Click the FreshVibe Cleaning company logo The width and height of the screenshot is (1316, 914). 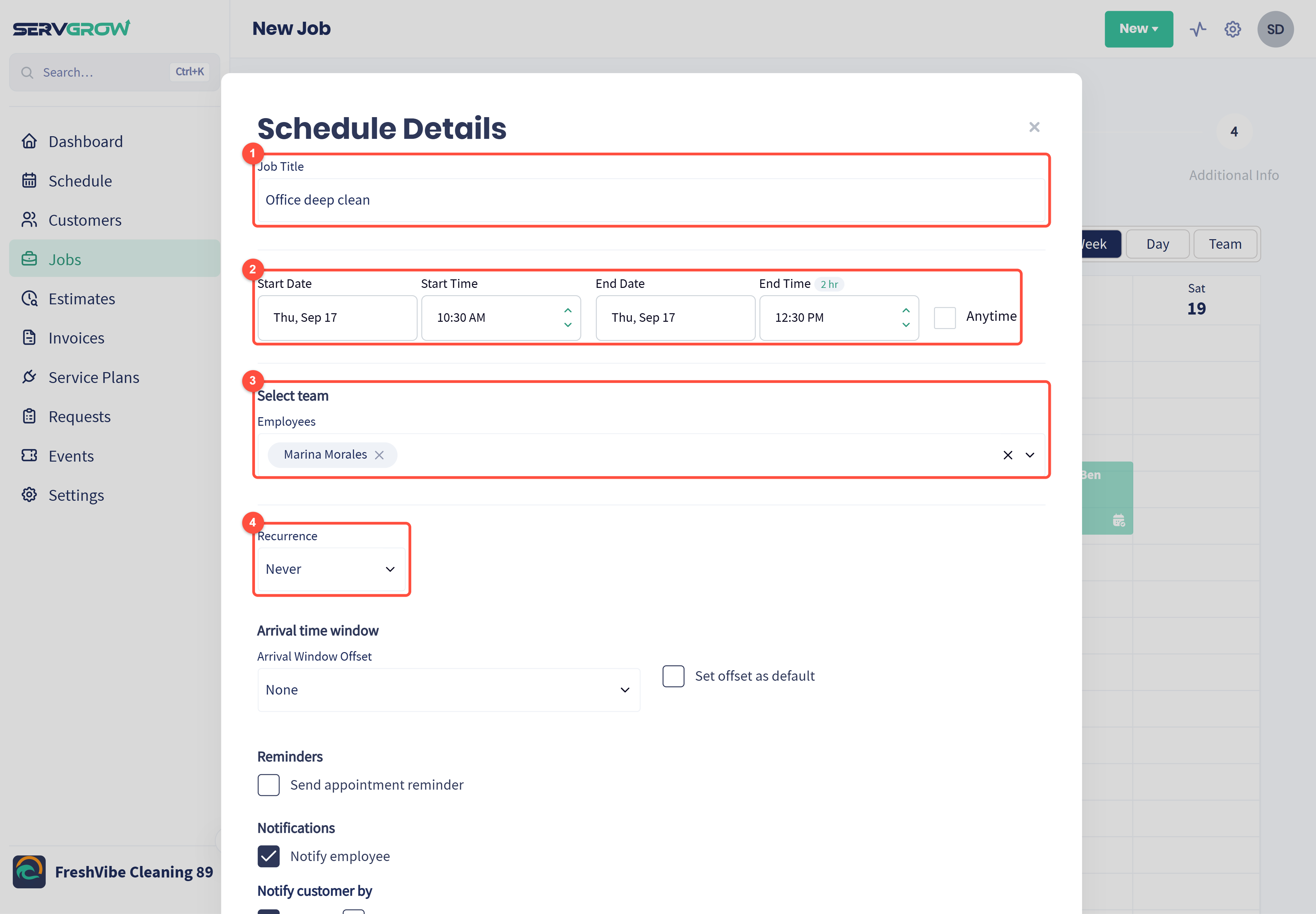tap(29, 872)
